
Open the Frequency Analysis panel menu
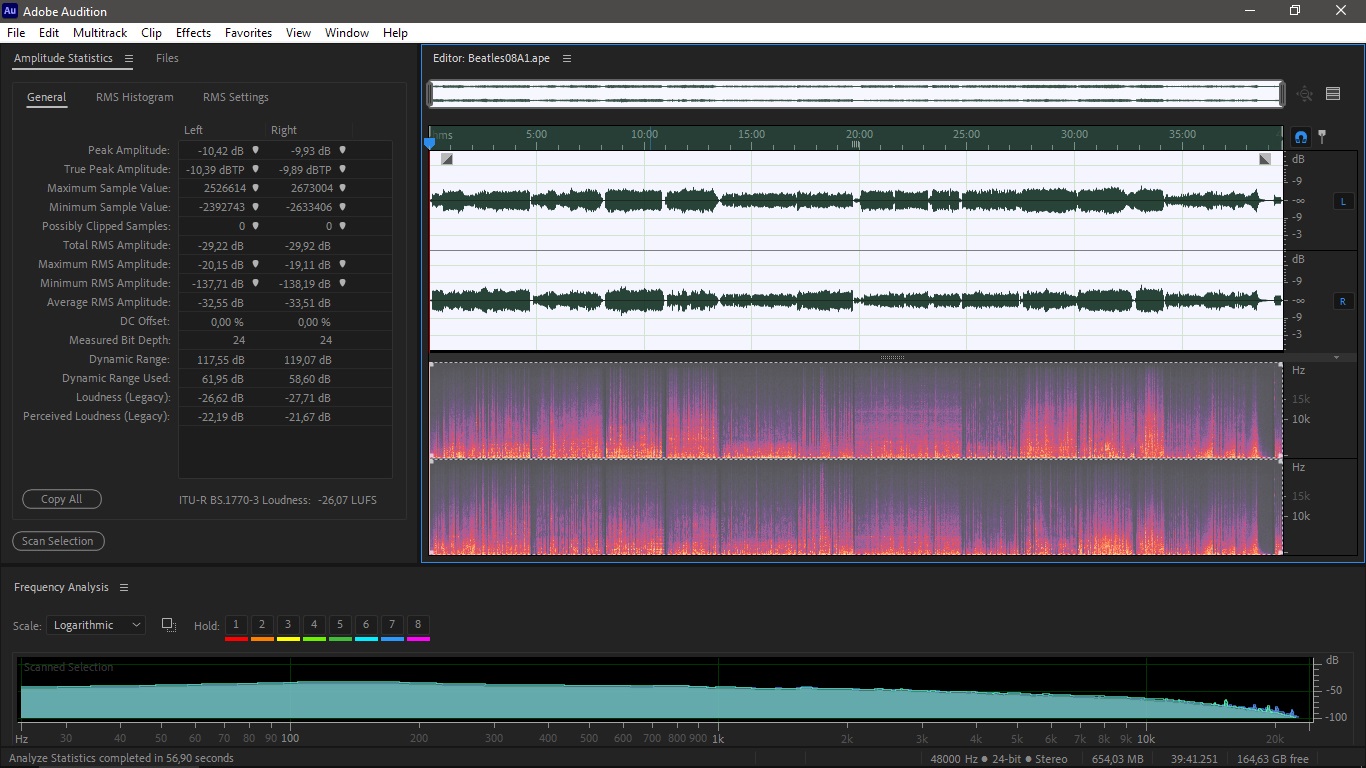[124, 588]
